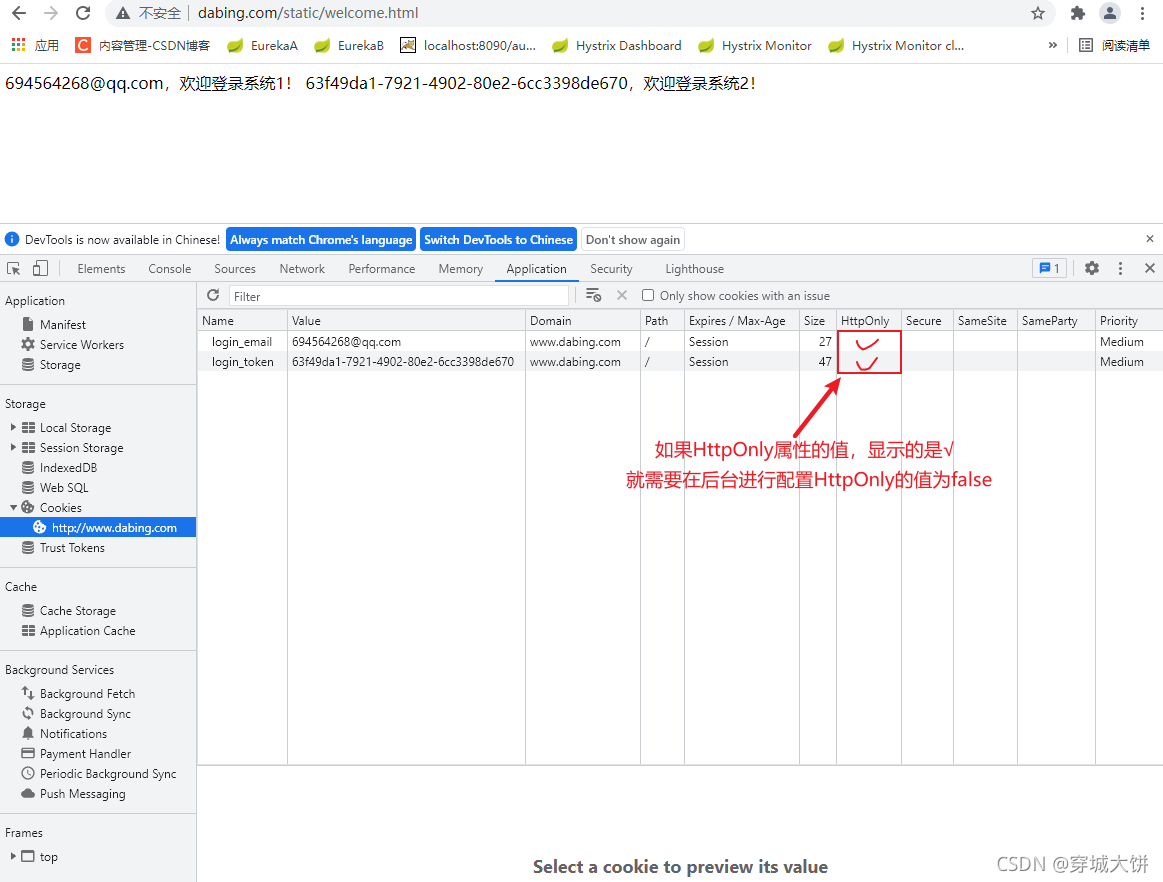Image resolution: width=1163 pixels, height=882 pixels.
Task: Expand the top frame node
Action: 13,856
